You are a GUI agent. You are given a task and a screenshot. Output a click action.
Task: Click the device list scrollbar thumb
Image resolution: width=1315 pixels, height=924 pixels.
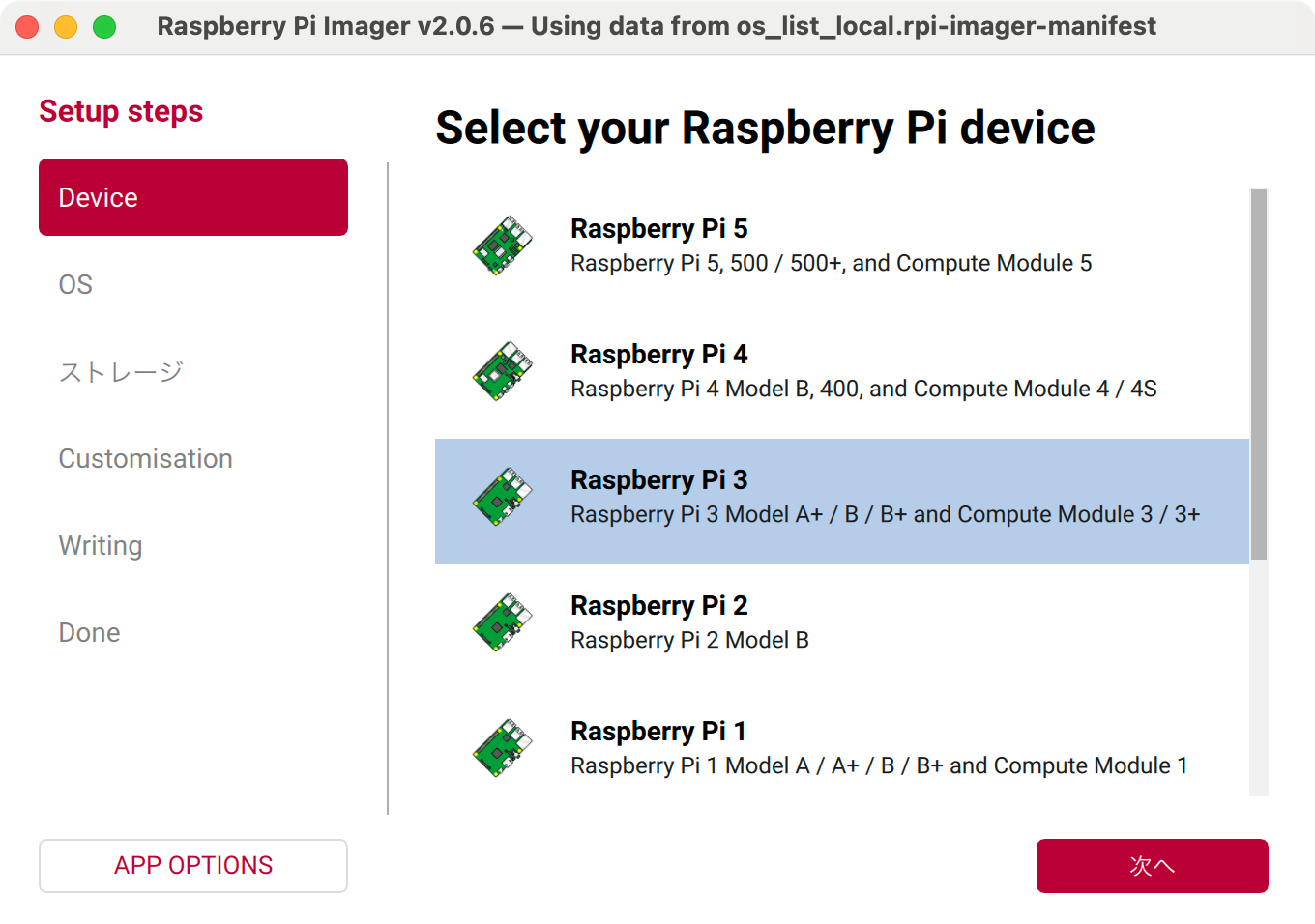1259,374
